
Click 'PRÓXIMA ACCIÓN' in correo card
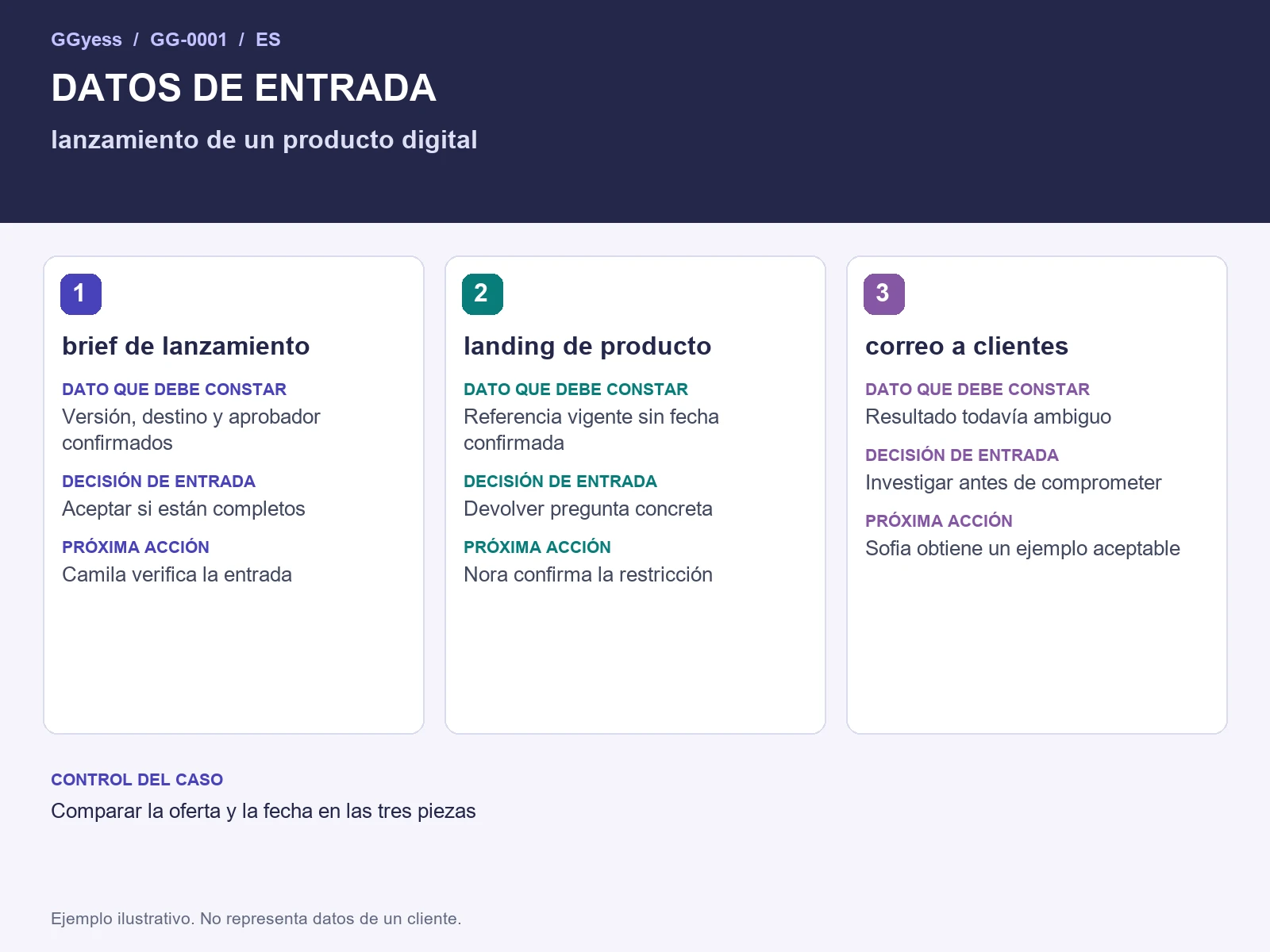[x=939, y=521]
